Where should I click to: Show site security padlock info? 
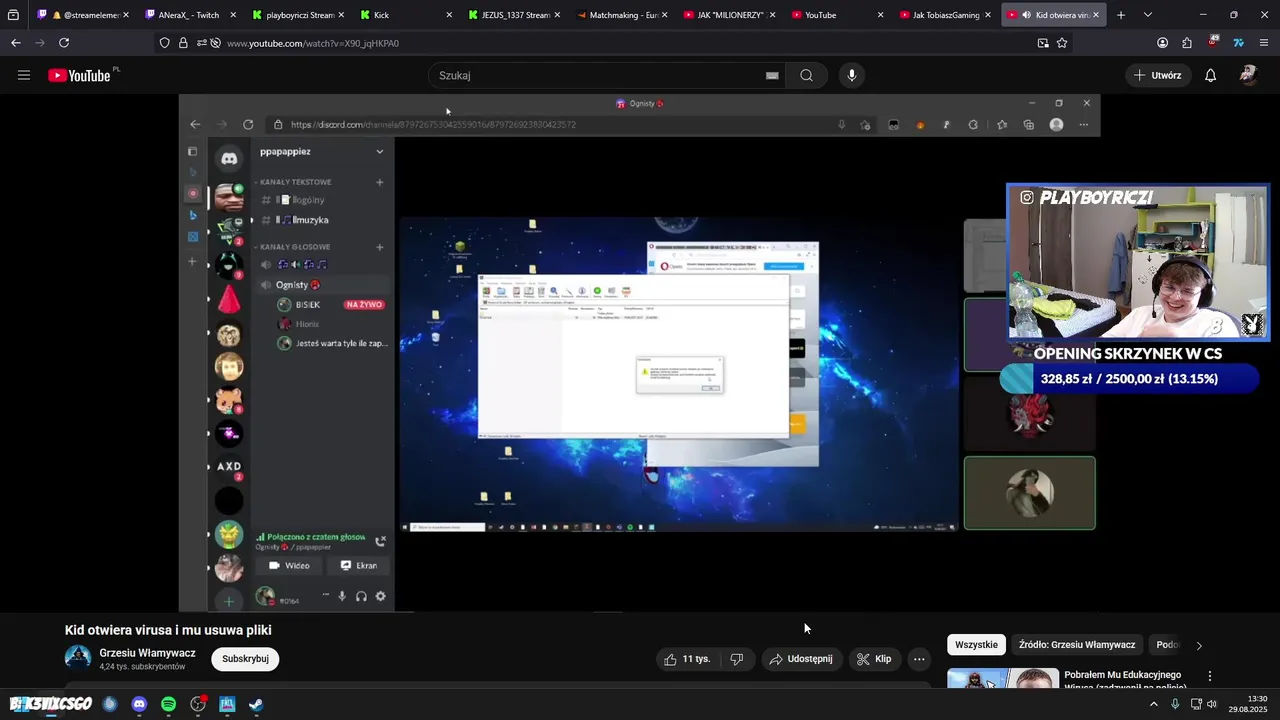183,43
